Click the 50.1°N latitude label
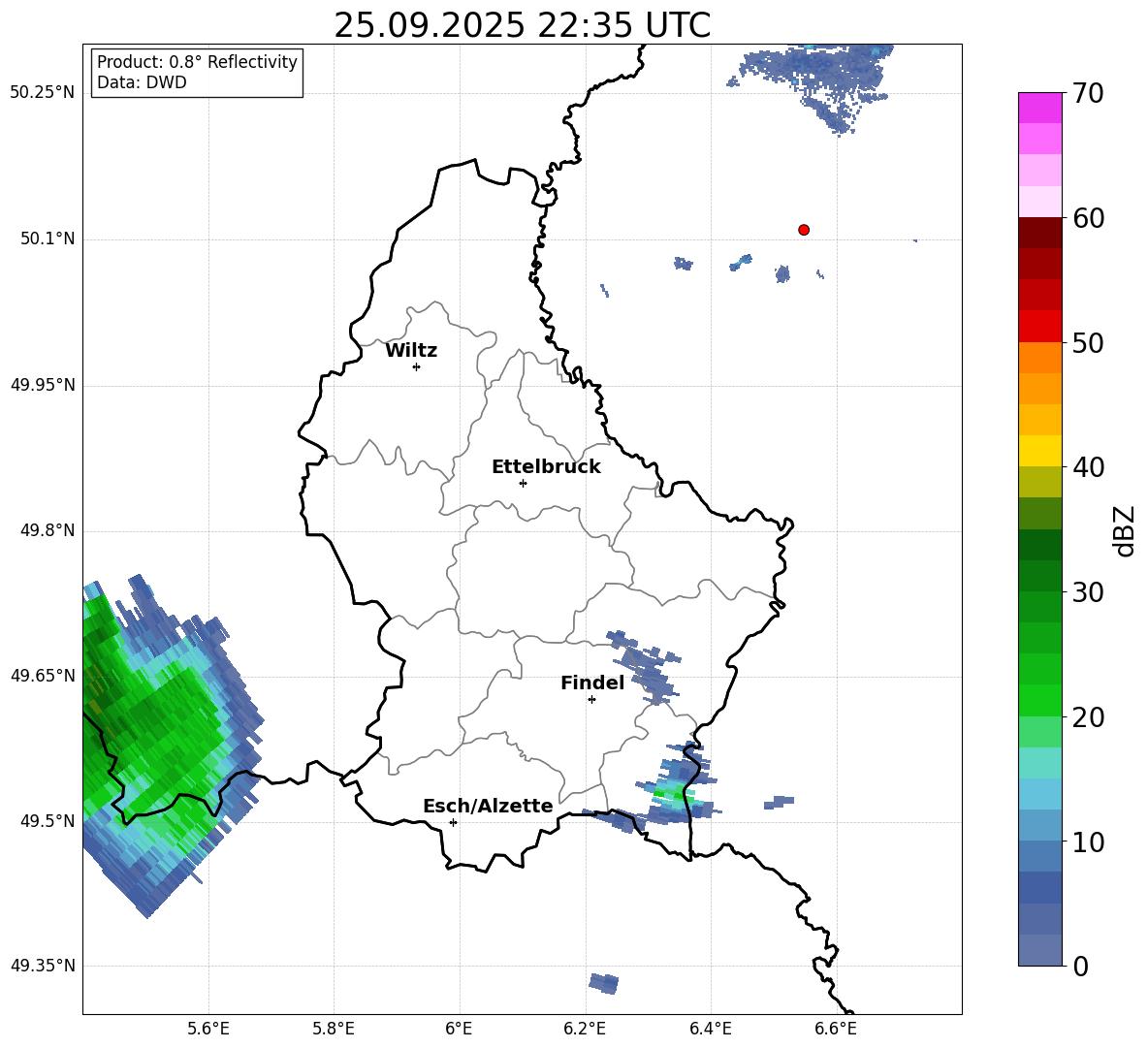 [48, 239]
